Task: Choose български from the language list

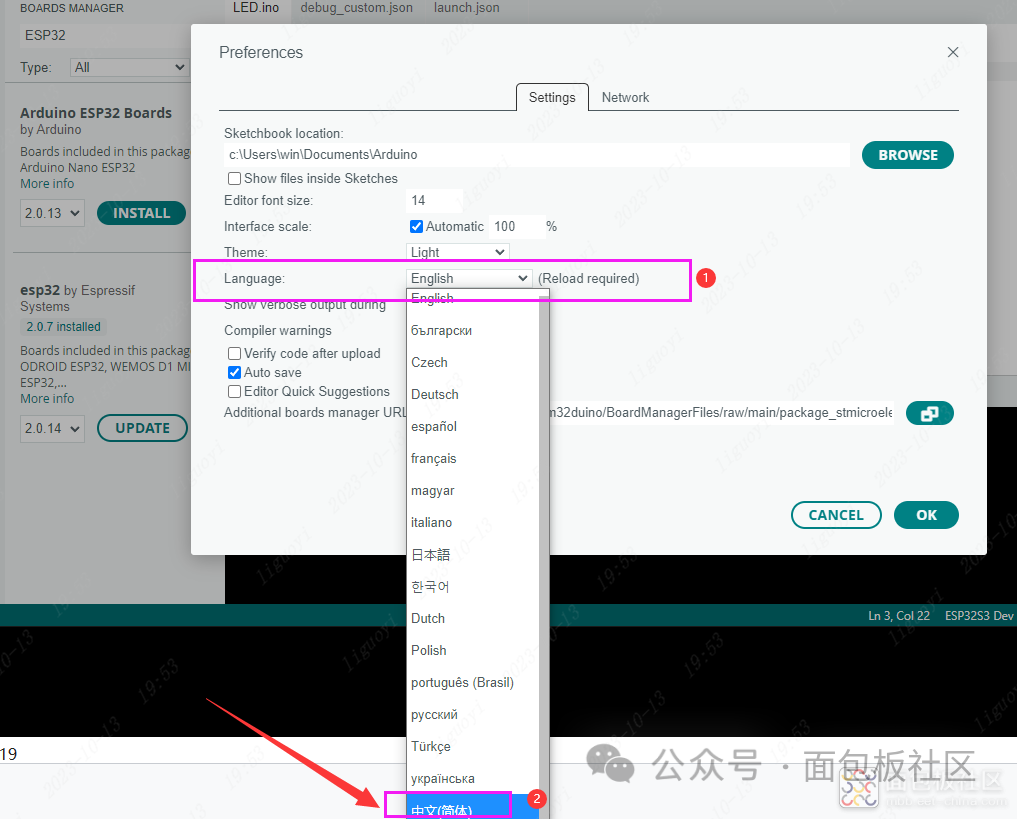Action: pos(473,330)
